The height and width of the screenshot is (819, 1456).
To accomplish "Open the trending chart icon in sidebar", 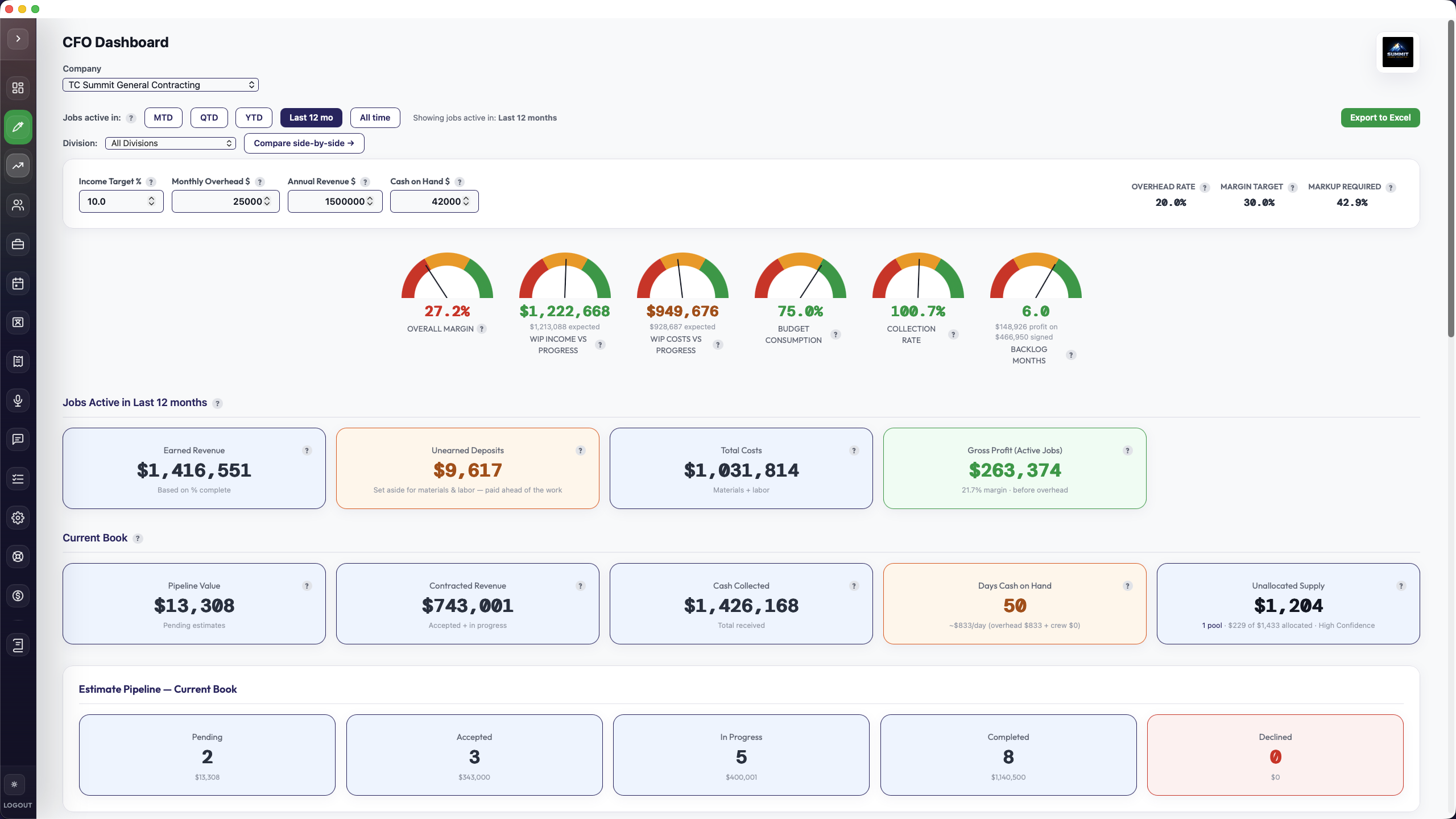I will [x=18, y=166].
